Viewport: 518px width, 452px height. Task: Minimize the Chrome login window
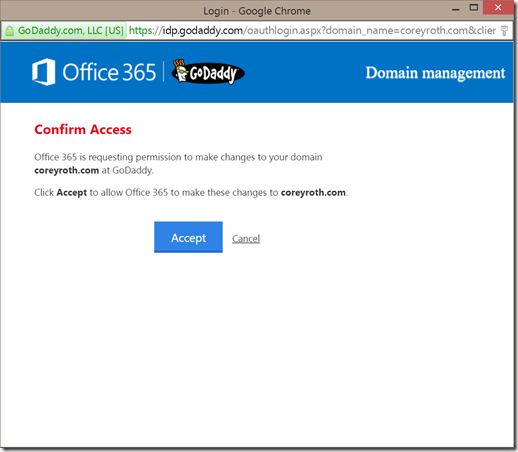coord(456,8)
